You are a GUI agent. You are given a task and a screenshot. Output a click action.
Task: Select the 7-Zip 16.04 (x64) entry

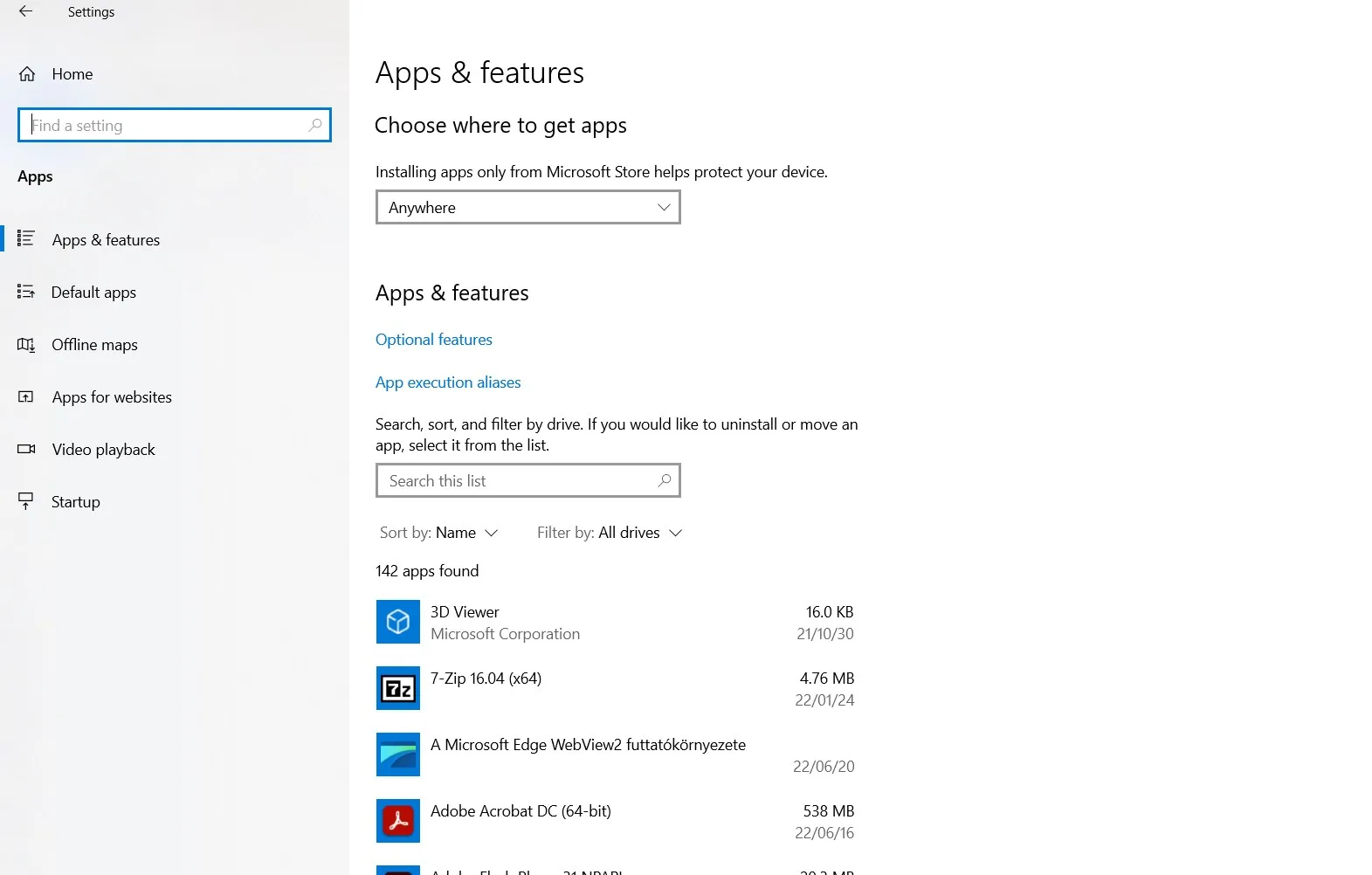point(616,688)
